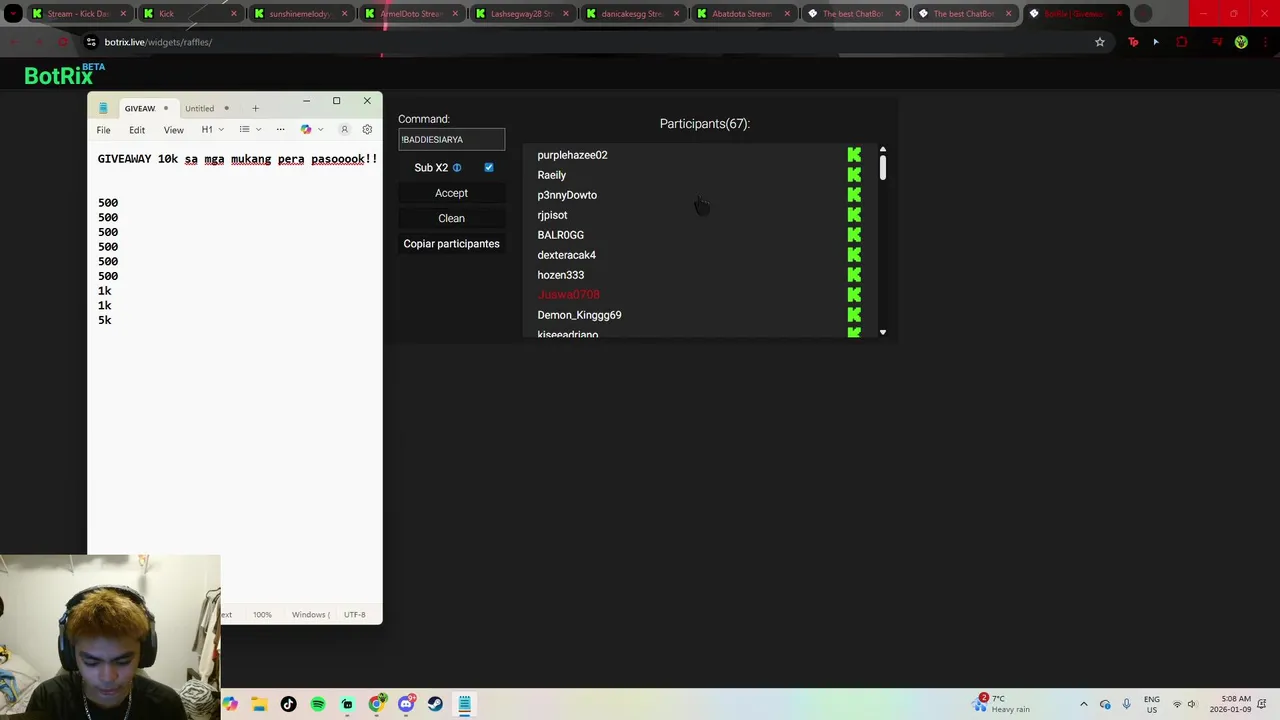Screen dimensions: 1280x720
Task: Open Spotify from the taskbar
Action: [318, 704]
